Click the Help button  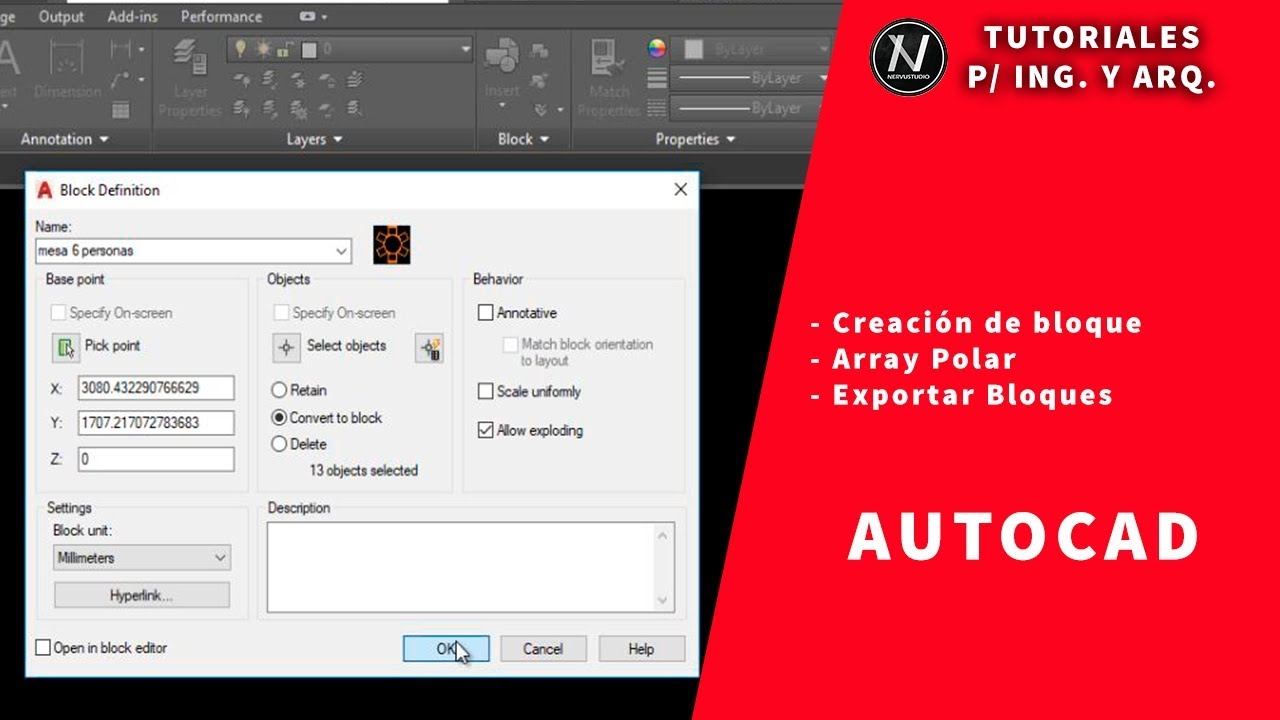[x=641, y=649]
